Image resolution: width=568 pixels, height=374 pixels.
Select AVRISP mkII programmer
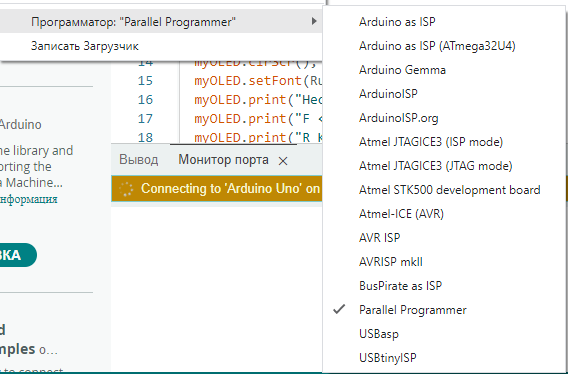445,262
